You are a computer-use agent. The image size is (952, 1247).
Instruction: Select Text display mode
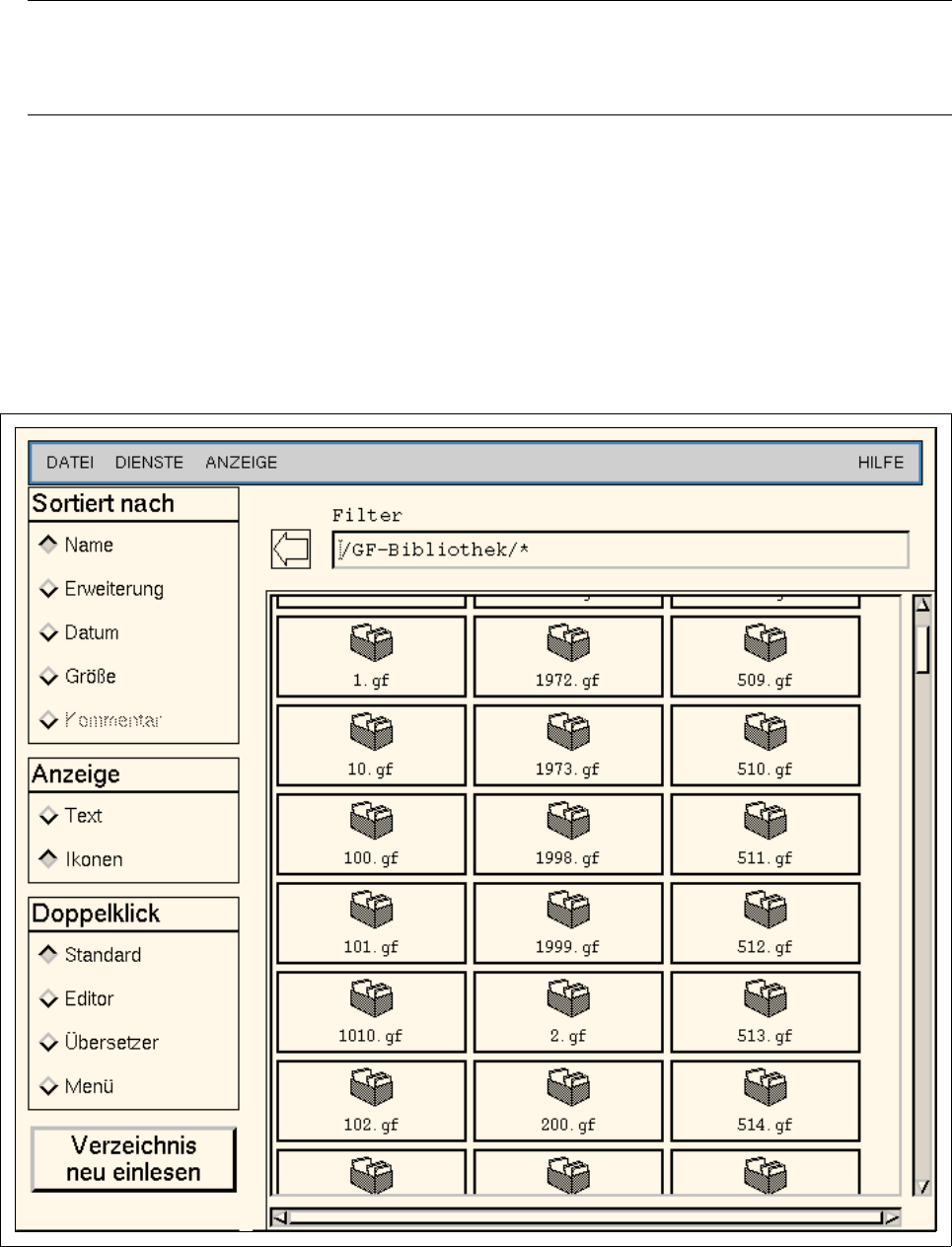coord(70,816)
